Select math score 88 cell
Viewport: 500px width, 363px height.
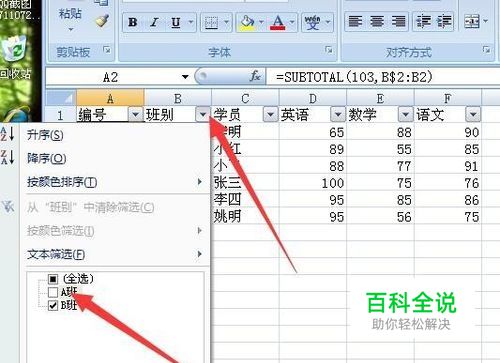380,132
